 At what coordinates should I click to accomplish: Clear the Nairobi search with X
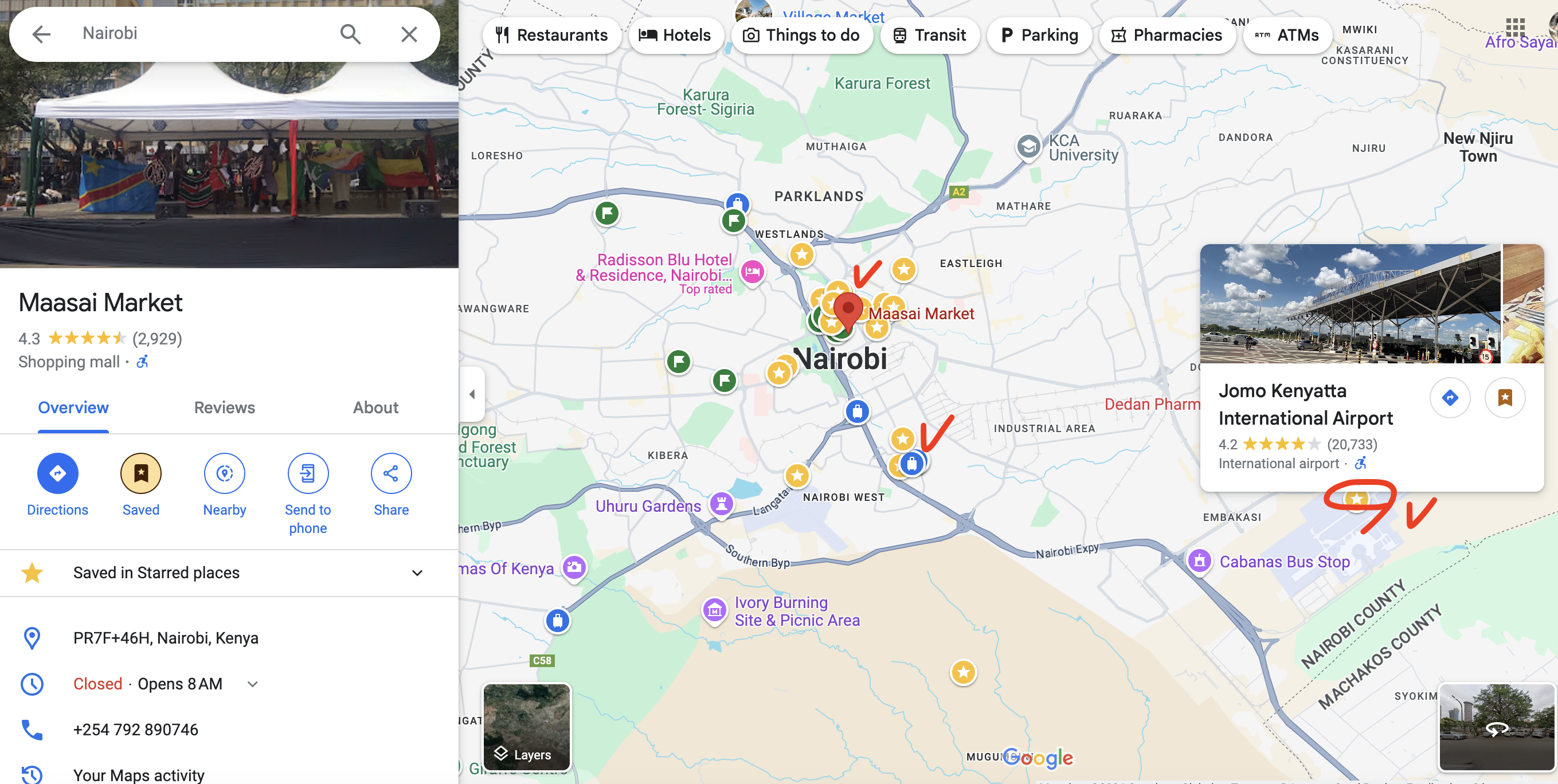coord(409,34)
